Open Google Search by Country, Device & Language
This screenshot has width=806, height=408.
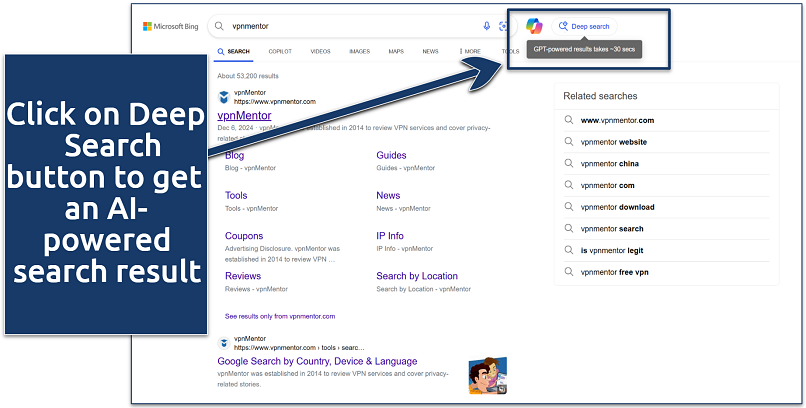[x=317, y=361]
